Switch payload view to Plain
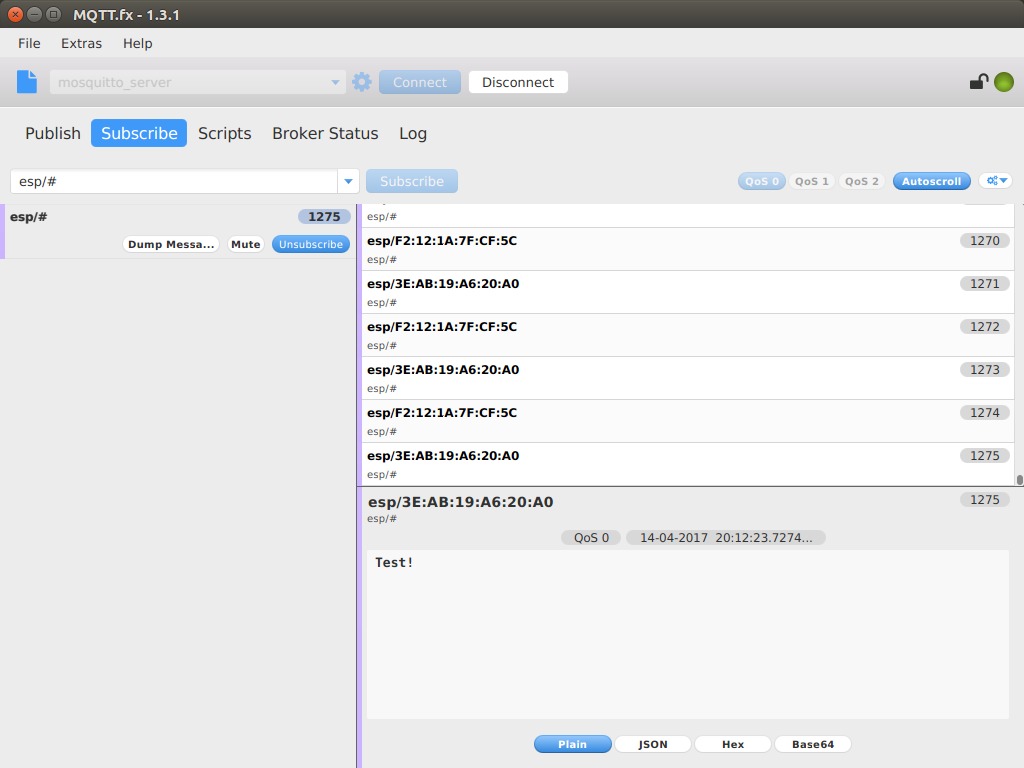The image size is (1024, 768). pyautogui.click(x=572, y=744)
